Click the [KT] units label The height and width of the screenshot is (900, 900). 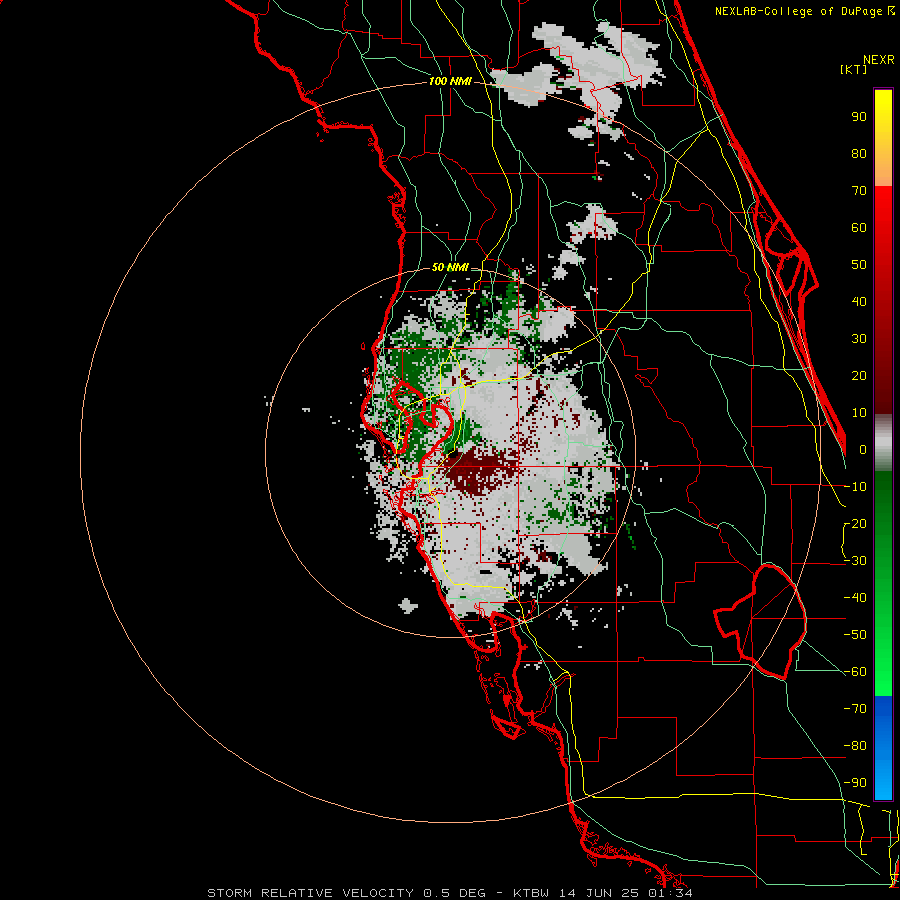tap(854, 69)
